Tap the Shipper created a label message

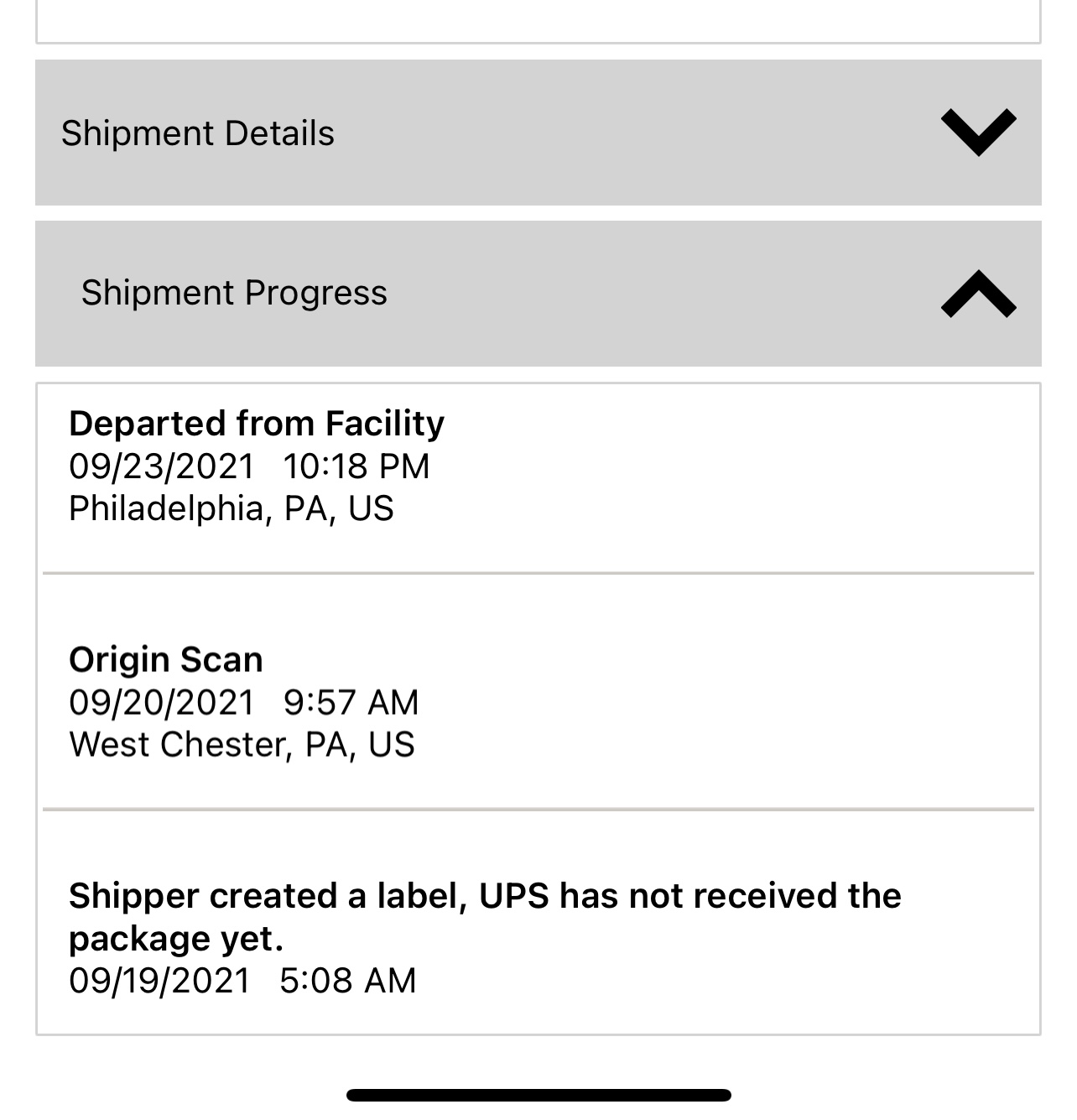point(485,896)
